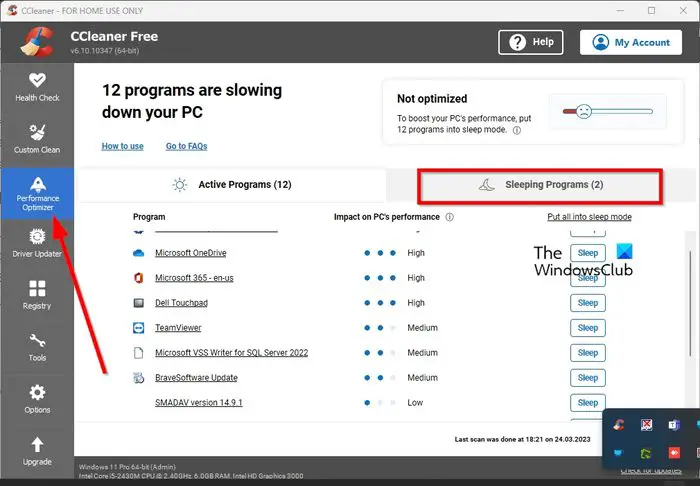Open the TeamViewer program link
Screen dimensions: 700x486
(x=178, y=328)
